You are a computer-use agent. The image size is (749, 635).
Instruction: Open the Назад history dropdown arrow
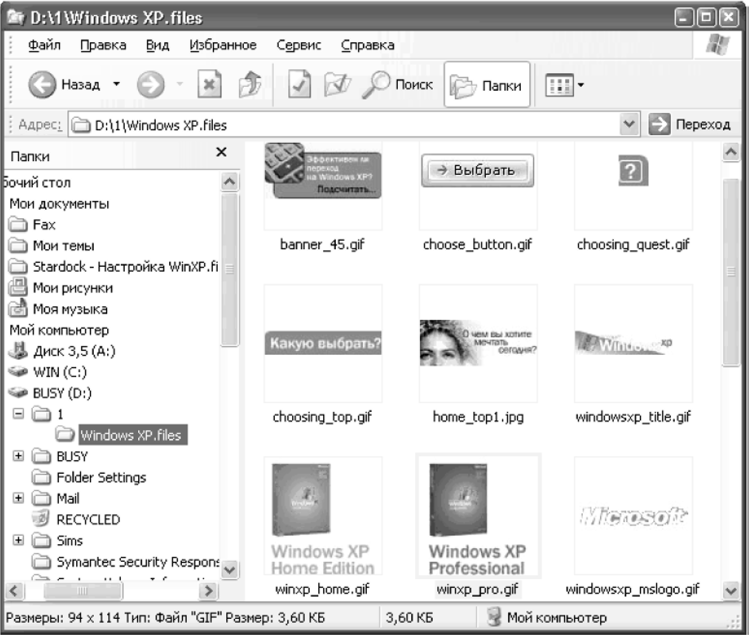click(116, 85)
